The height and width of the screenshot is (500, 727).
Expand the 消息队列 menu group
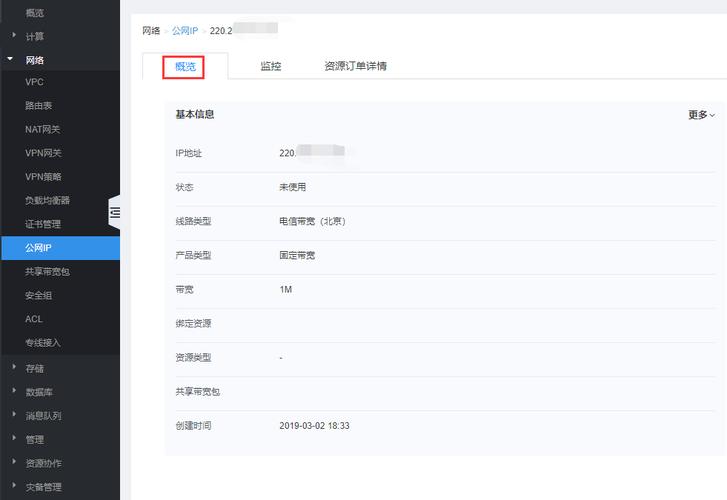click(14, 415)
